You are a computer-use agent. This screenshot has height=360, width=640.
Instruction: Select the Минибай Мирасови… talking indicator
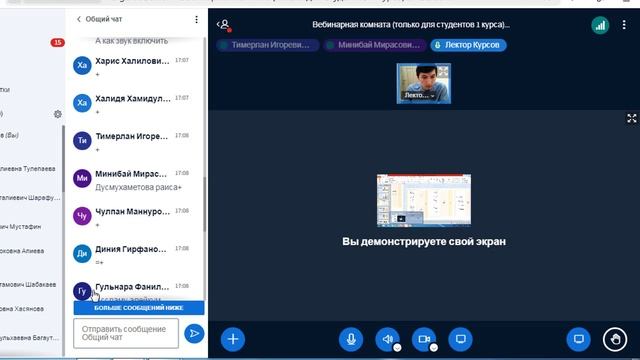tap(374, 45)
